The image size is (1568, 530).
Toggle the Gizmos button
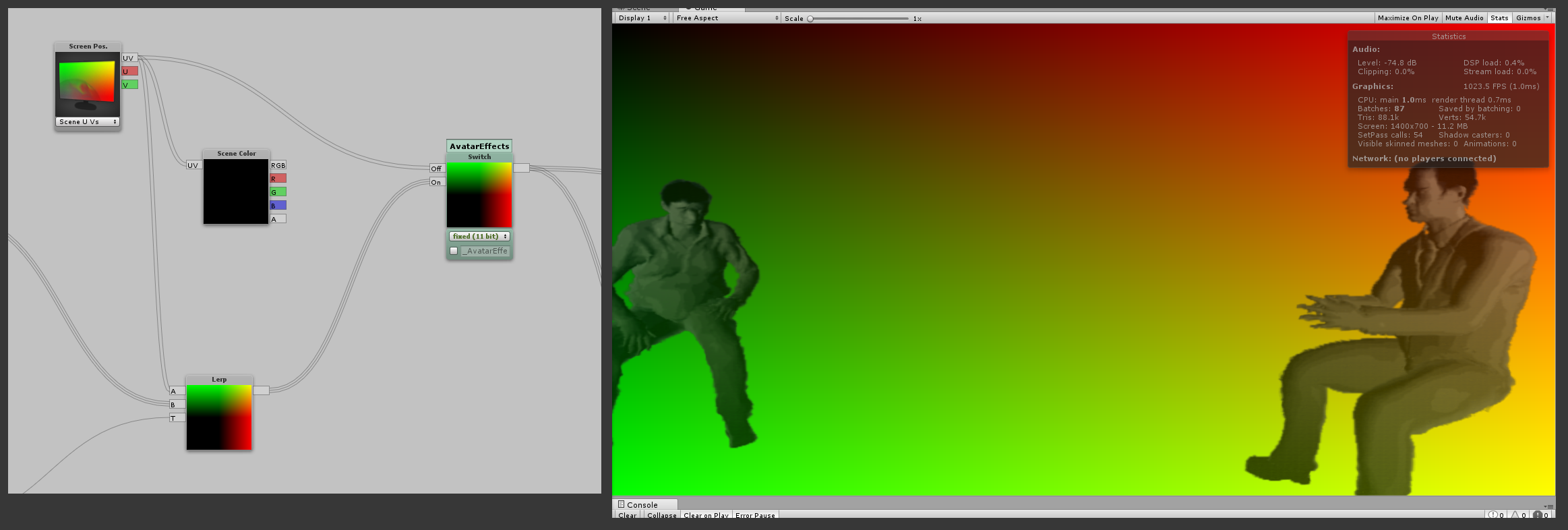(x=1528, y=18)
